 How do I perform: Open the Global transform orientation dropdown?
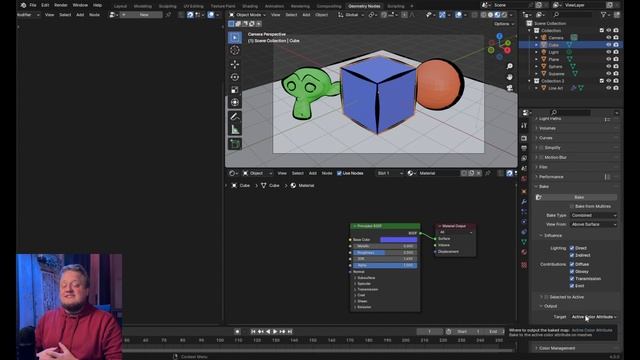(x=351, y=15)
